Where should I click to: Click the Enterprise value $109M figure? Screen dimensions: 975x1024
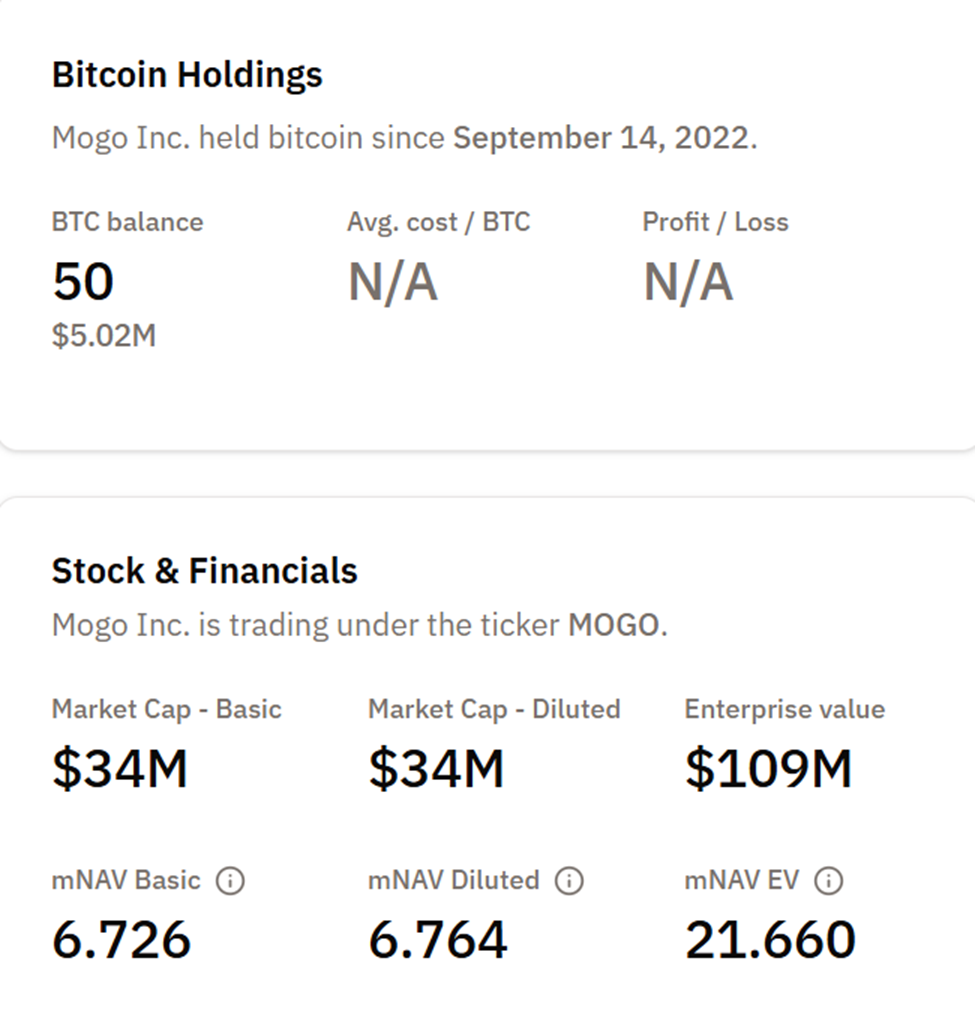(x=766, y=767)
